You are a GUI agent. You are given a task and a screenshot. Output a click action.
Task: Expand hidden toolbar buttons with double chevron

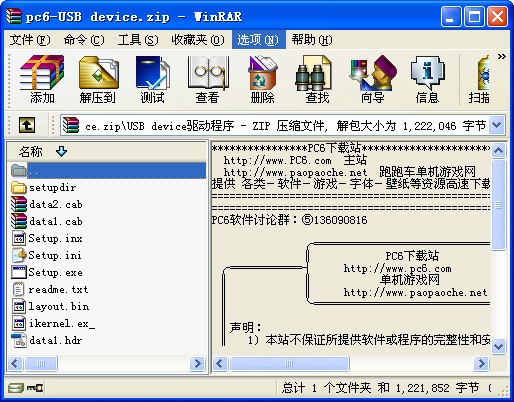(502, 56)
